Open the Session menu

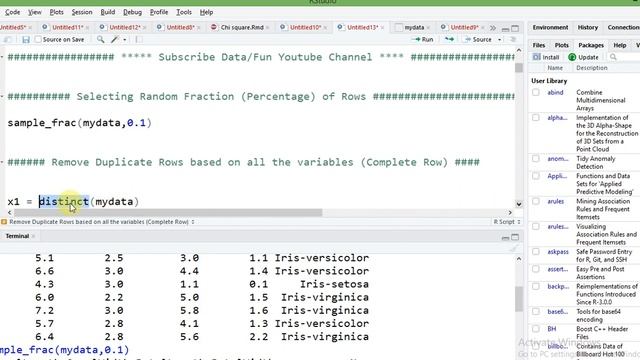click(82, 12)
